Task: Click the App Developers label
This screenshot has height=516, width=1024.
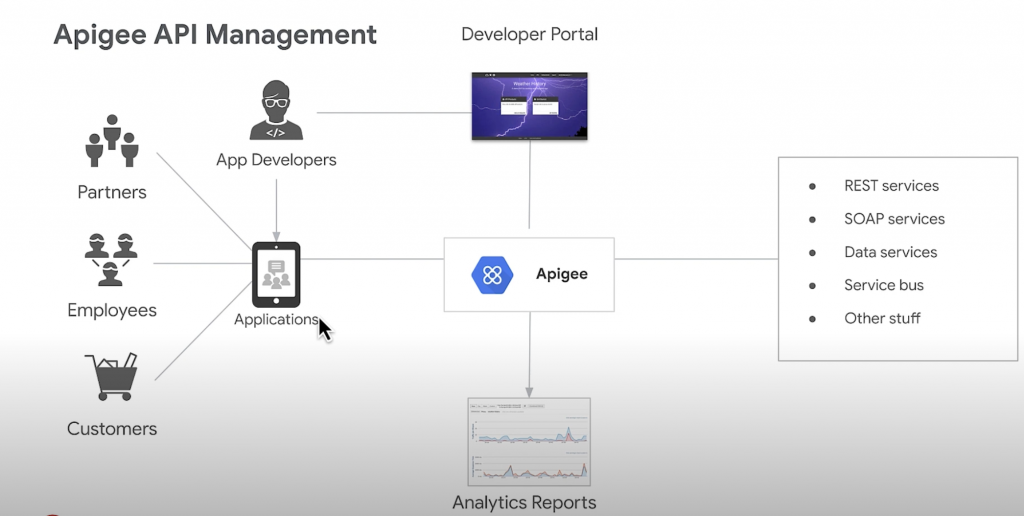Action: coord(276,160)
